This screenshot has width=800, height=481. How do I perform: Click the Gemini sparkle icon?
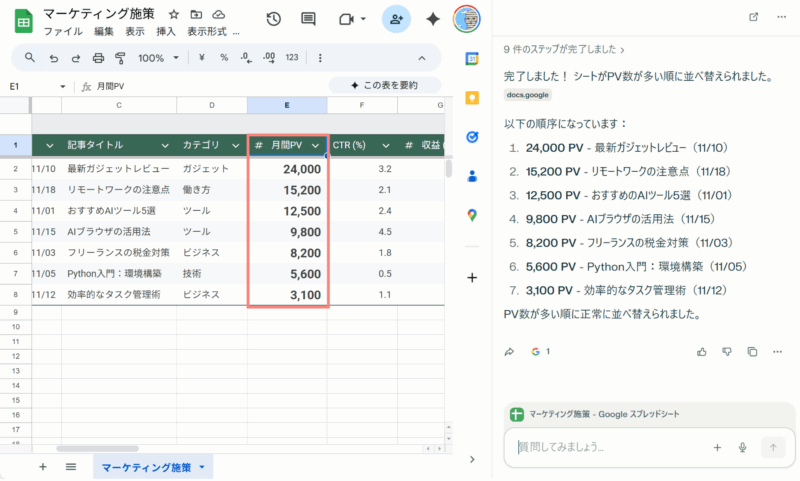point(433,19)
